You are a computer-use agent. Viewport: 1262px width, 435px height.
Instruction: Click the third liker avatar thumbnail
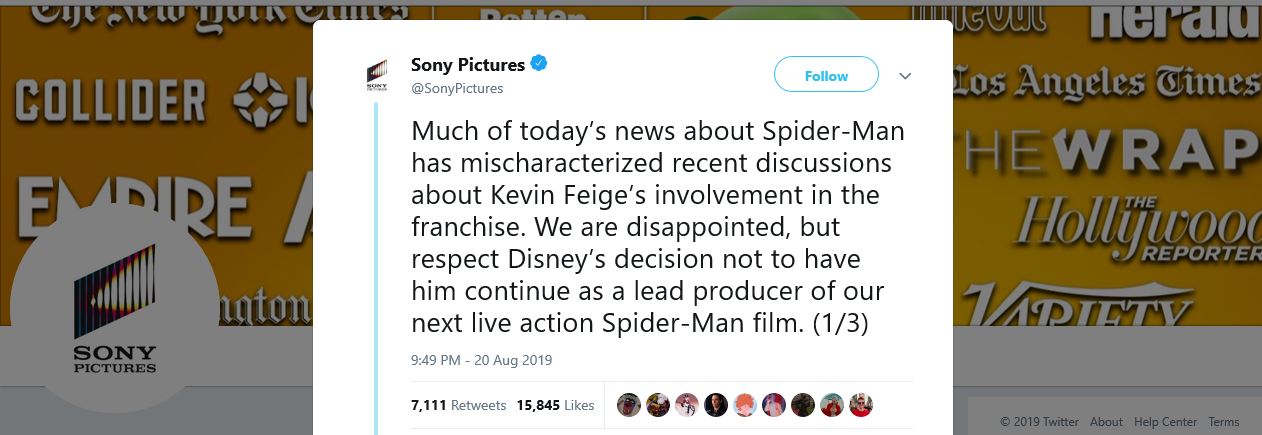click(686, 405)
